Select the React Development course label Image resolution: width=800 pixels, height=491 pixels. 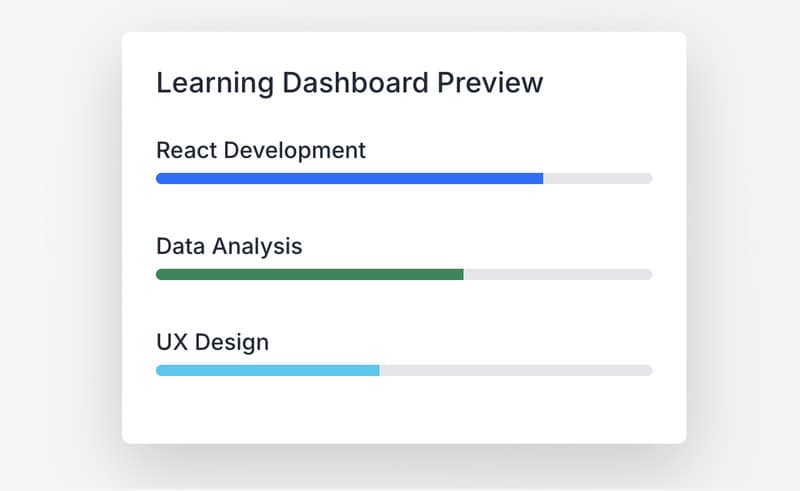261,151
